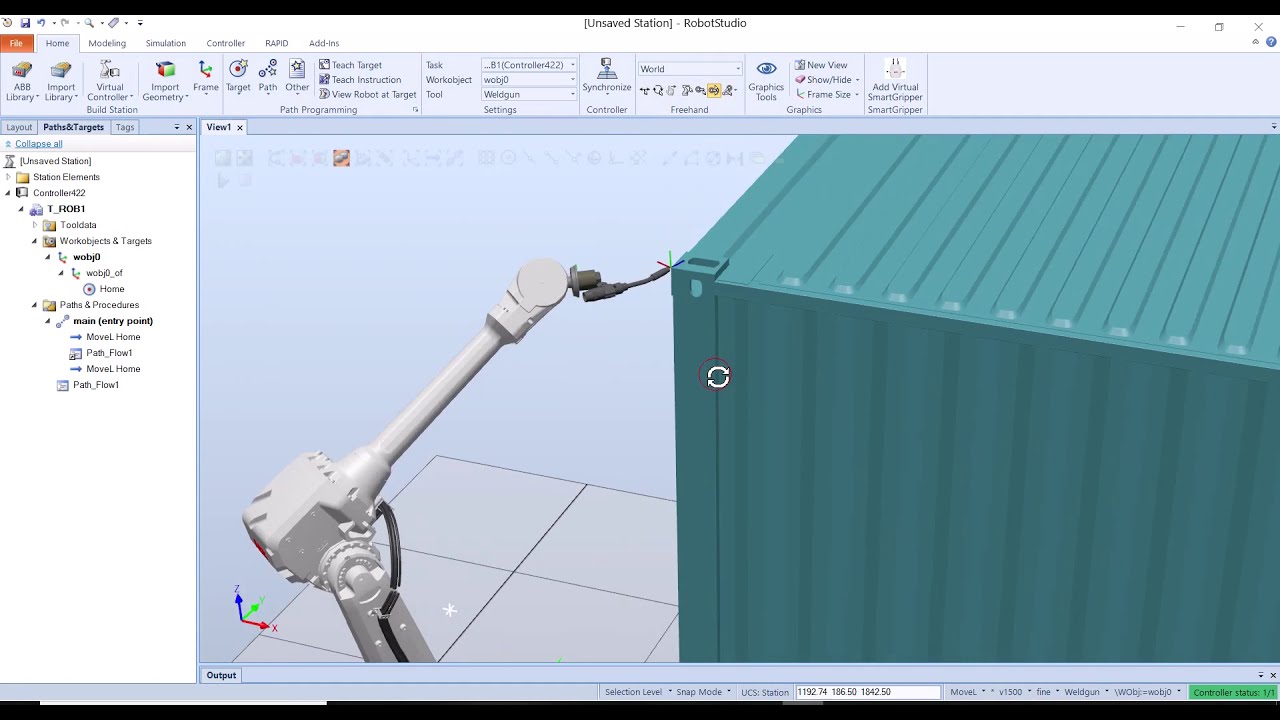The height and width of the screenshot is (720, 1280).
Task: Open the MoveL instruction template dropdown
Action: point(967,692)
